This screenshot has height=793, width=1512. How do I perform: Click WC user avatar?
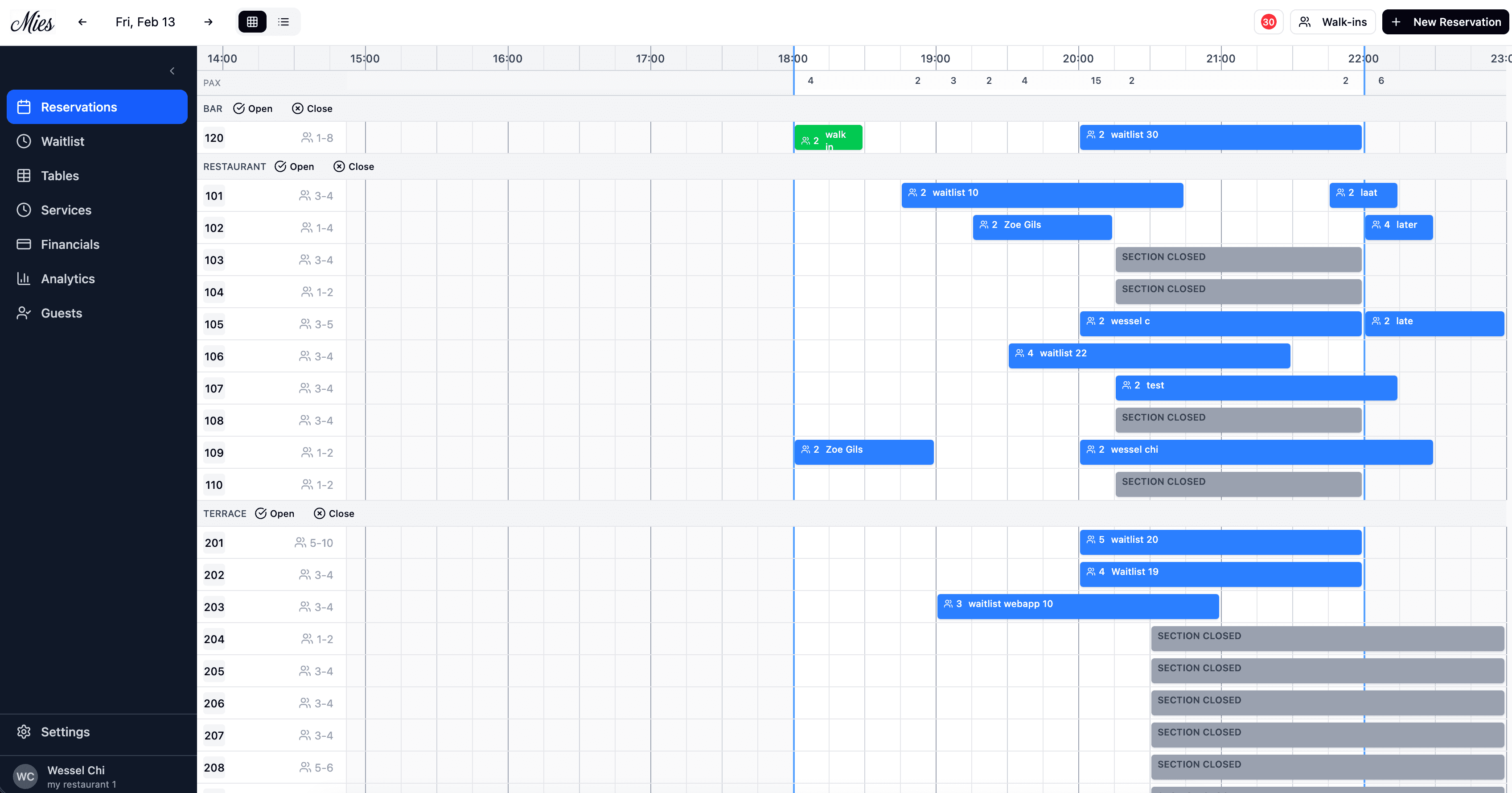[25, 776]
